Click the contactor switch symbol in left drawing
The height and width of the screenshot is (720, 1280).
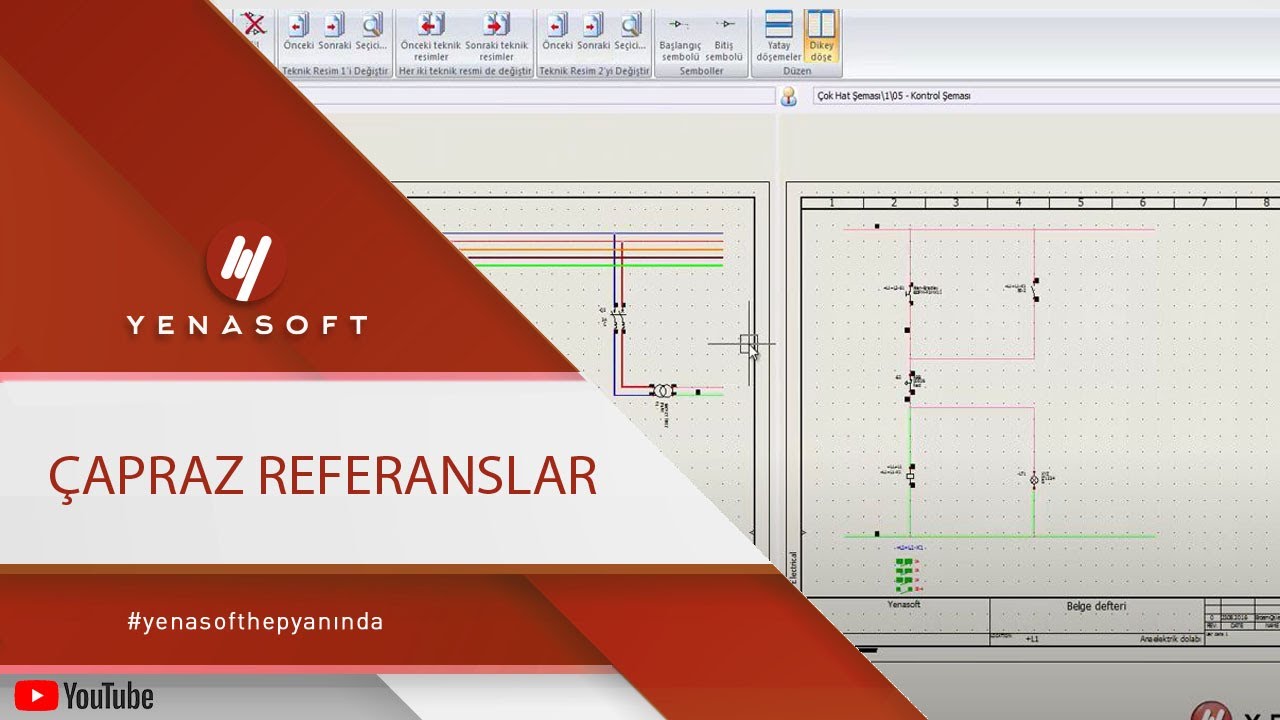click(619, 319)
